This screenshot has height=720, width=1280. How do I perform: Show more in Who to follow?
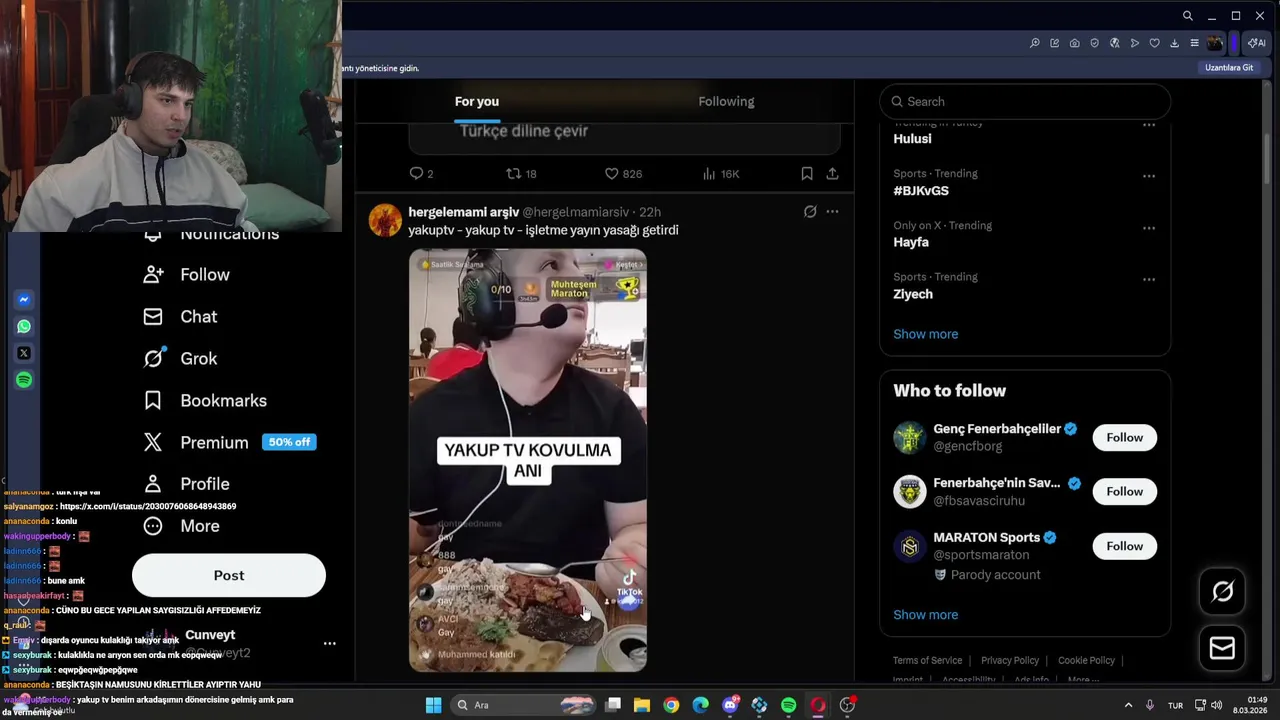coord(926,615)
